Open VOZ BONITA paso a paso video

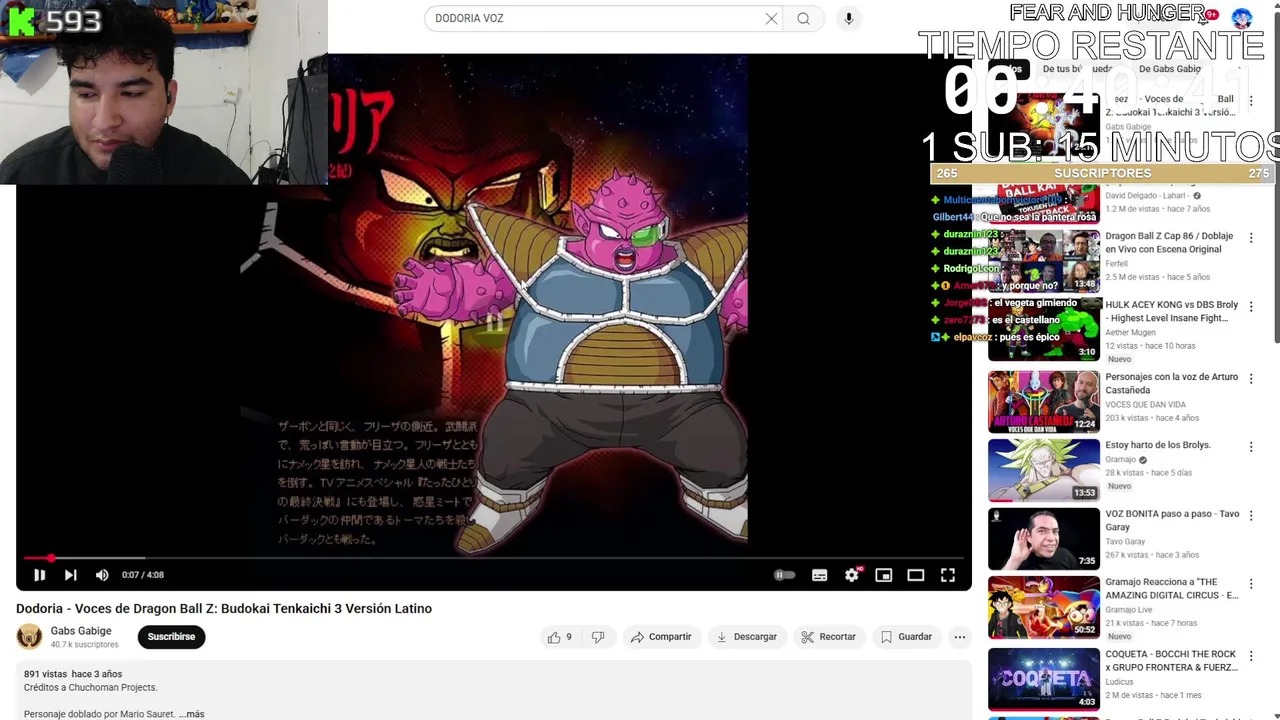pyautogui.click(x=1044, y=539)
